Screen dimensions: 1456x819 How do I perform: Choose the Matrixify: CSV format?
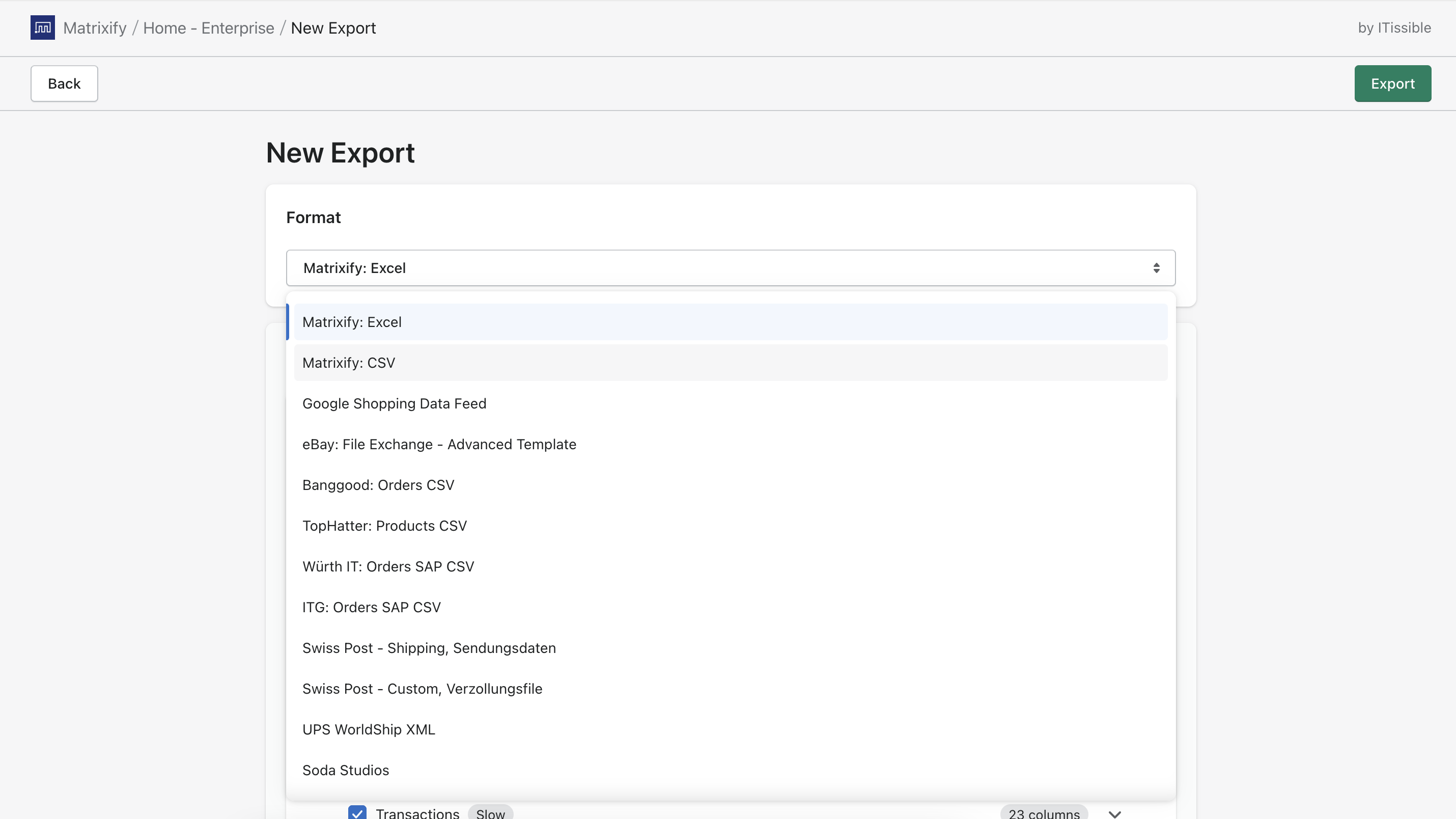pyautogui.click(x=731, y=363)
